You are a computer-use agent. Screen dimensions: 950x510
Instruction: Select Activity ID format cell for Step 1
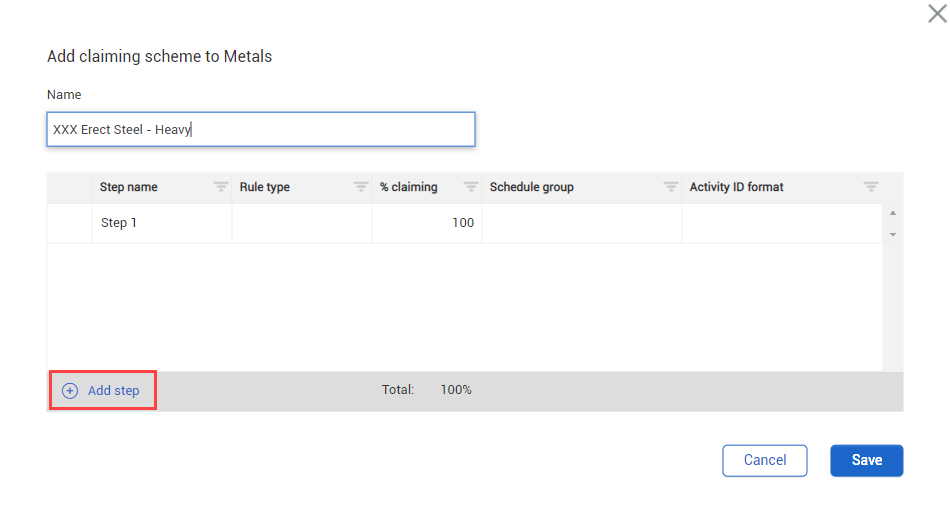tap(782, 223)
